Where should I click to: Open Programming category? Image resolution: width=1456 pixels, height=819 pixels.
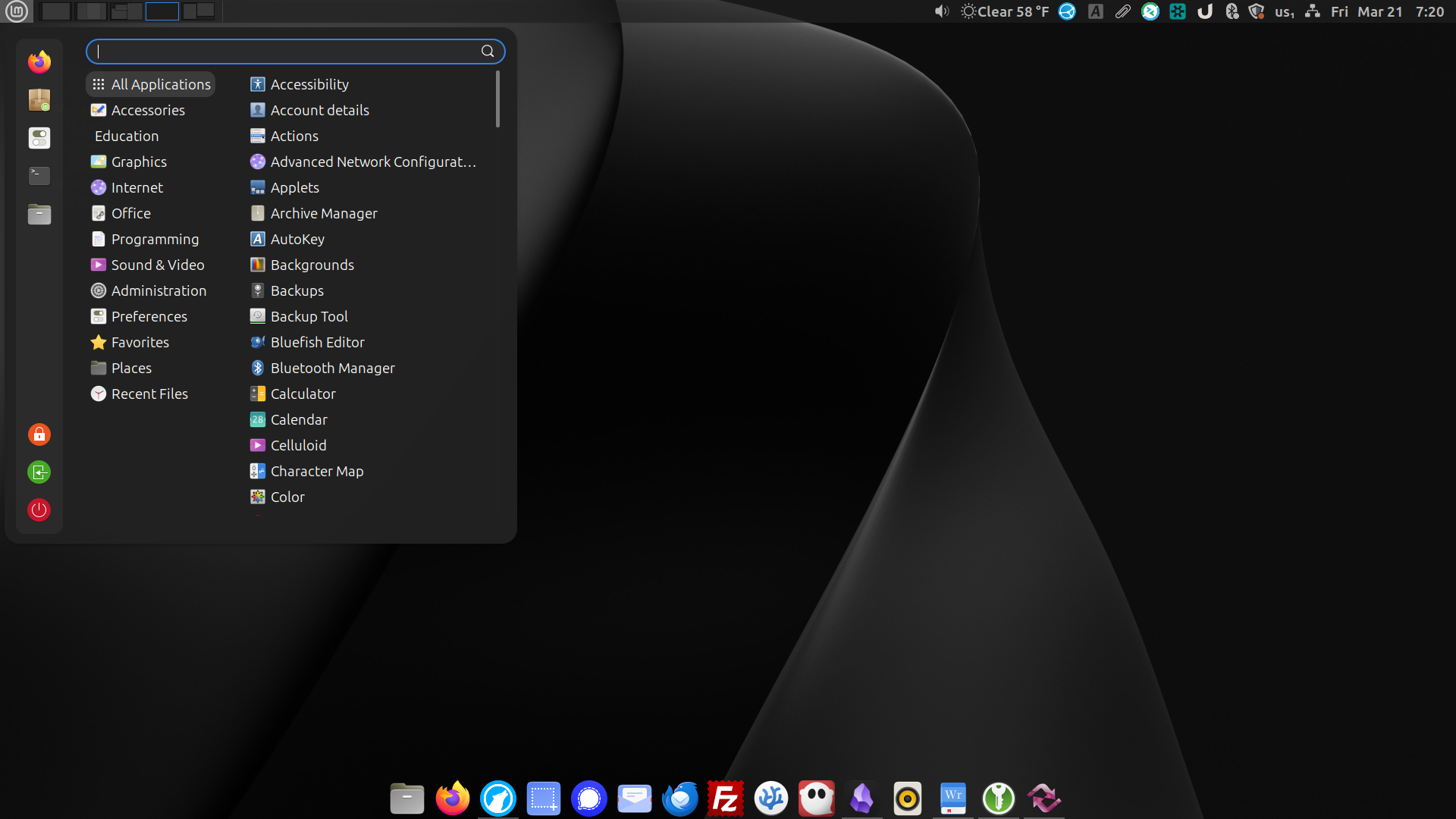tap(151, 239)
